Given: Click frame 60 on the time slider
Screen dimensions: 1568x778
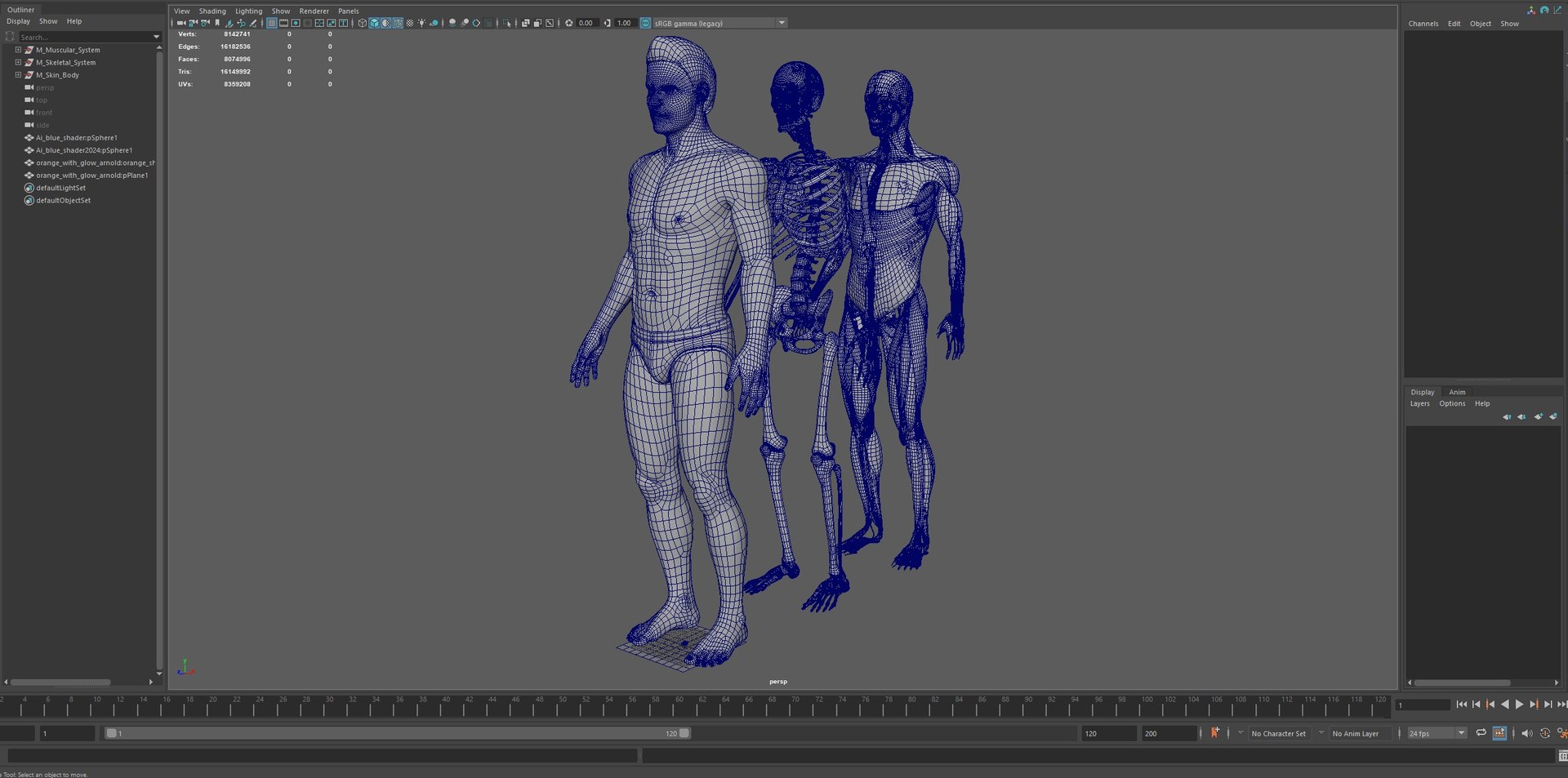Looking at the screenshot, I should tap(679, 705).
